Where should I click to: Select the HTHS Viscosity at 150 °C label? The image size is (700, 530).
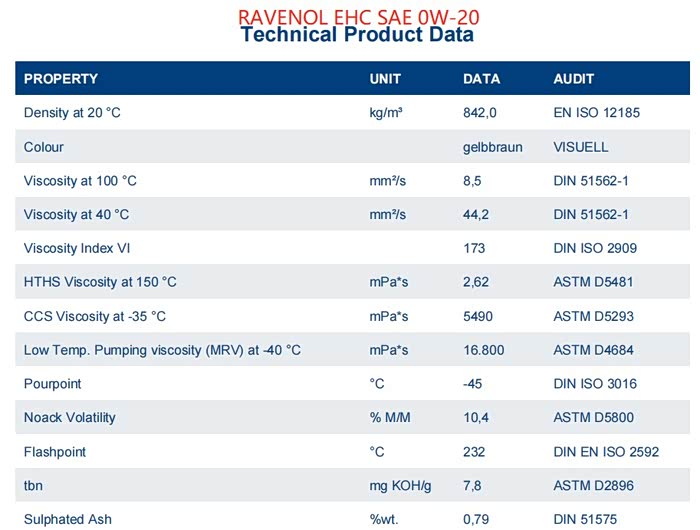[100, 282]
